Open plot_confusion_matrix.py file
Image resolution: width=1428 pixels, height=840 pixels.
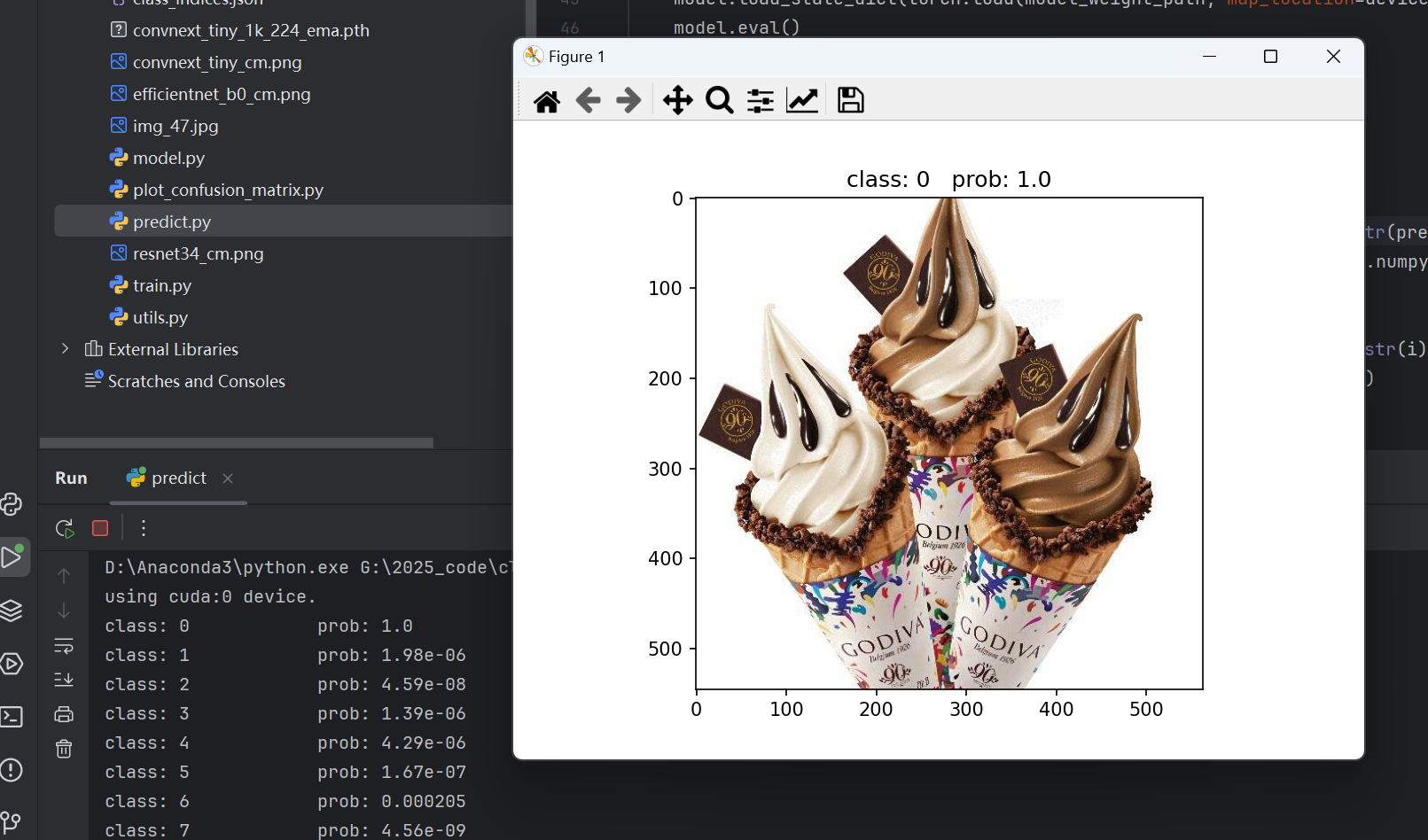point(228,190)
